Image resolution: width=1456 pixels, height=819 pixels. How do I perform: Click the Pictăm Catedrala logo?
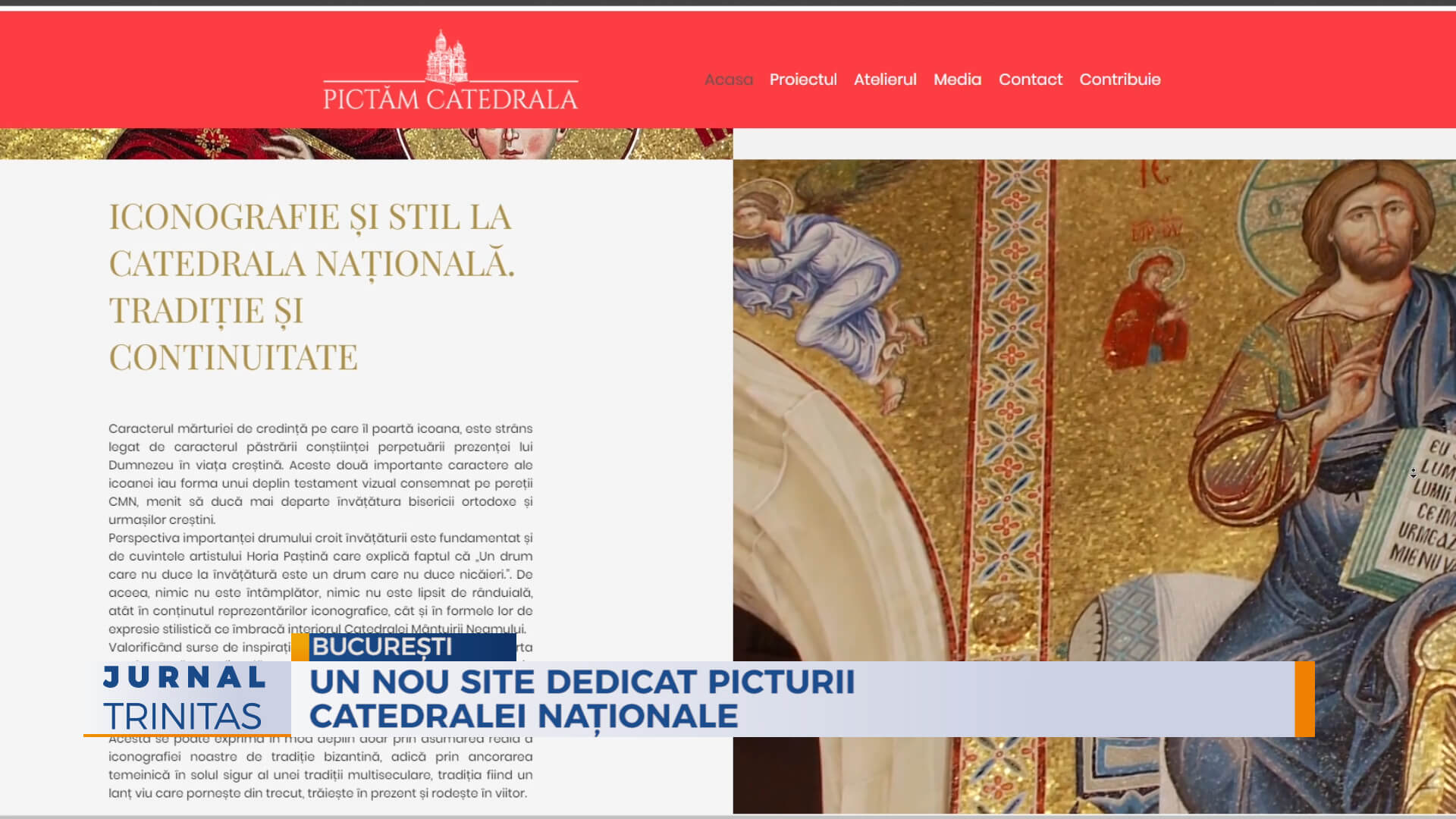coord(450,71)
